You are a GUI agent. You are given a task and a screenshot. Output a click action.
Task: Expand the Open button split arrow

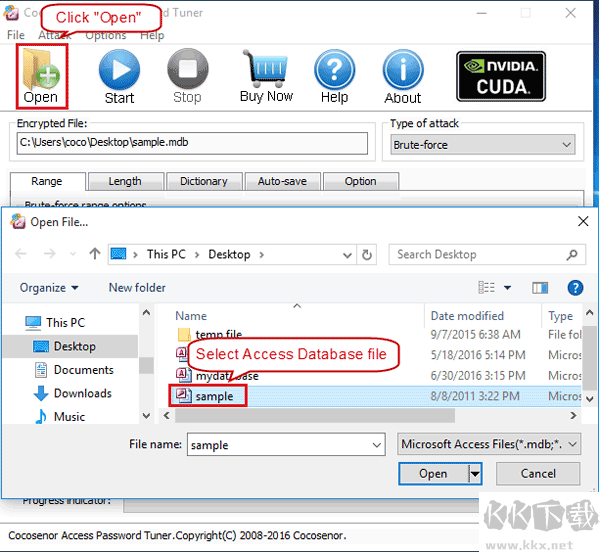click(475, 474)
